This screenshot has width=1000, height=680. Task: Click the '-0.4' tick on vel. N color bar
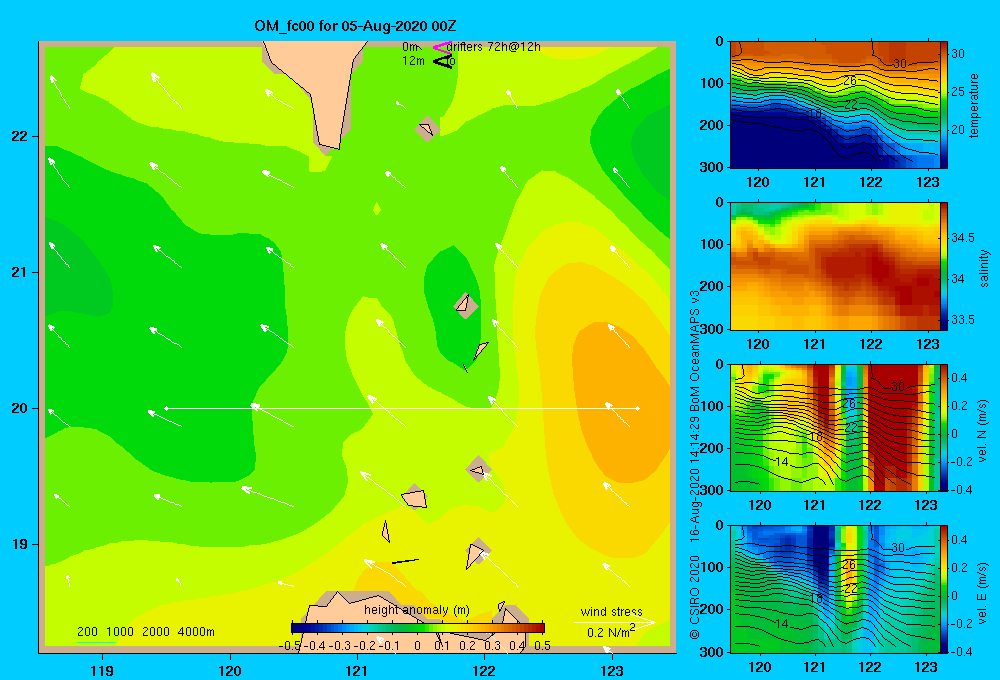(x=961, y=490)
